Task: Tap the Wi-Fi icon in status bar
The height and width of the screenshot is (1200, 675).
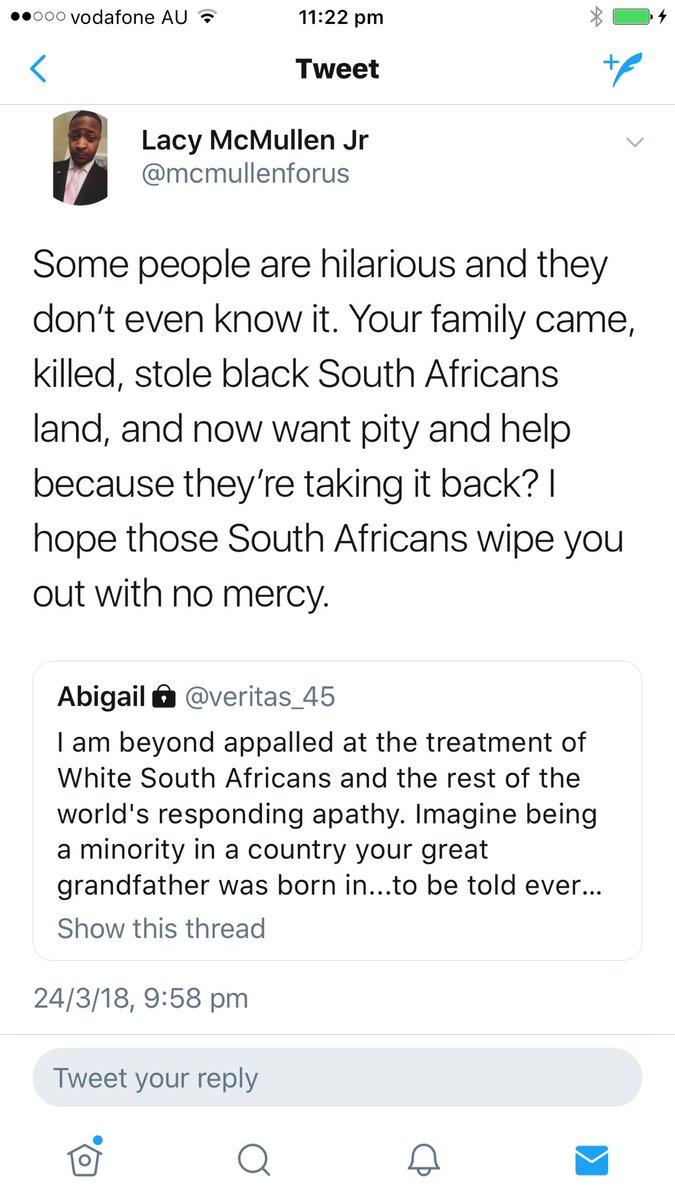Action: [x=208, y=17]
